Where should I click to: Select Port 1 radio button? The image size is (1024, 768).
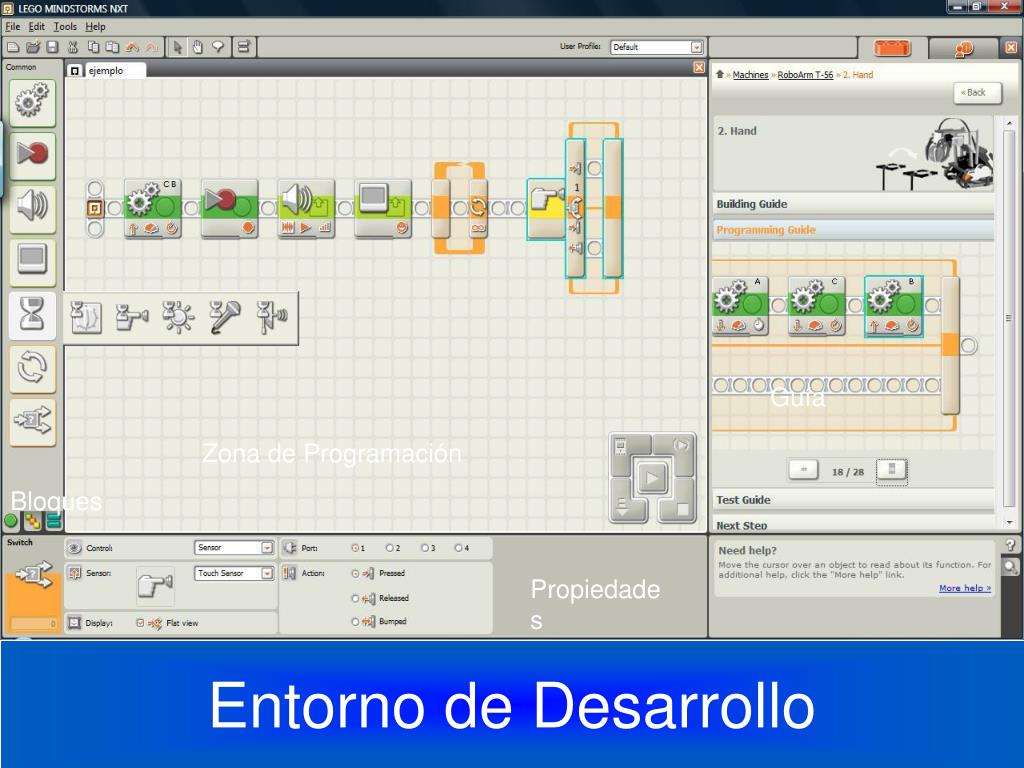click(355, 548)
